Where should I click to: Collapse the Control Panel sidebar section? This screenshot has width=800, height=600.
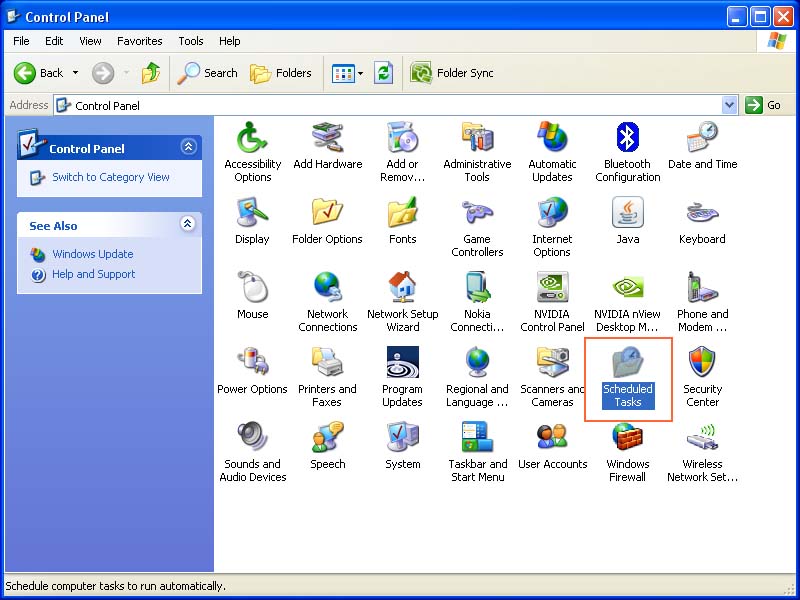[188, 147]
